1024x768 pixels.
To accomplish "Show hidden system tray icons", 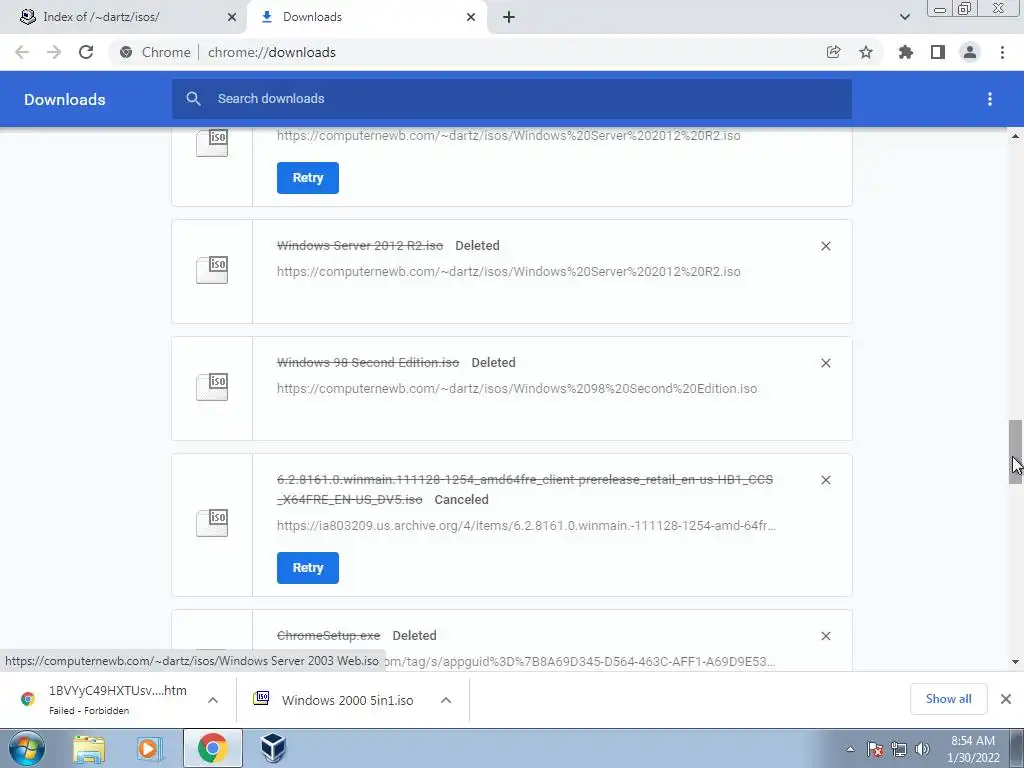I will click(850, 749).
